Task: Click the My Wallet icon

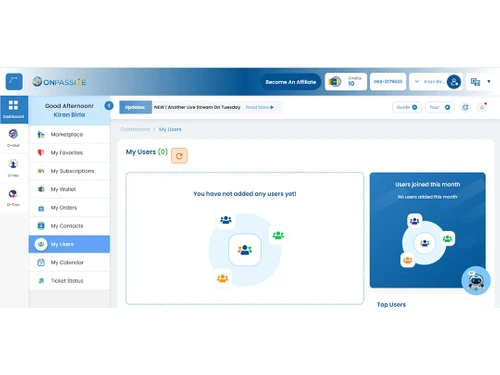Action: (x=41, y=189)
